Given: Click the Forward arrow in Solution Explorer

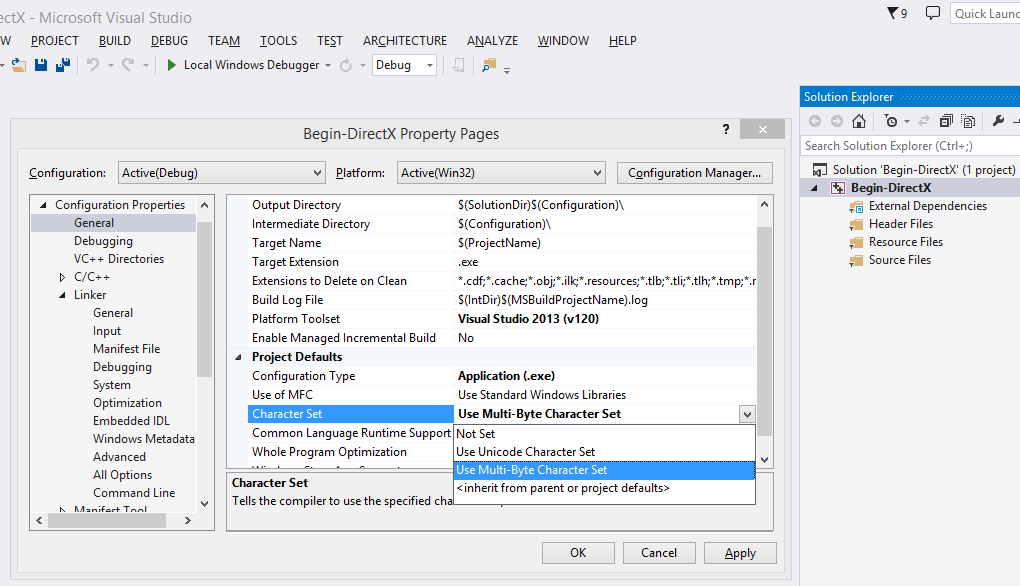Looking at the screenshot, I should tap(837, 121).
